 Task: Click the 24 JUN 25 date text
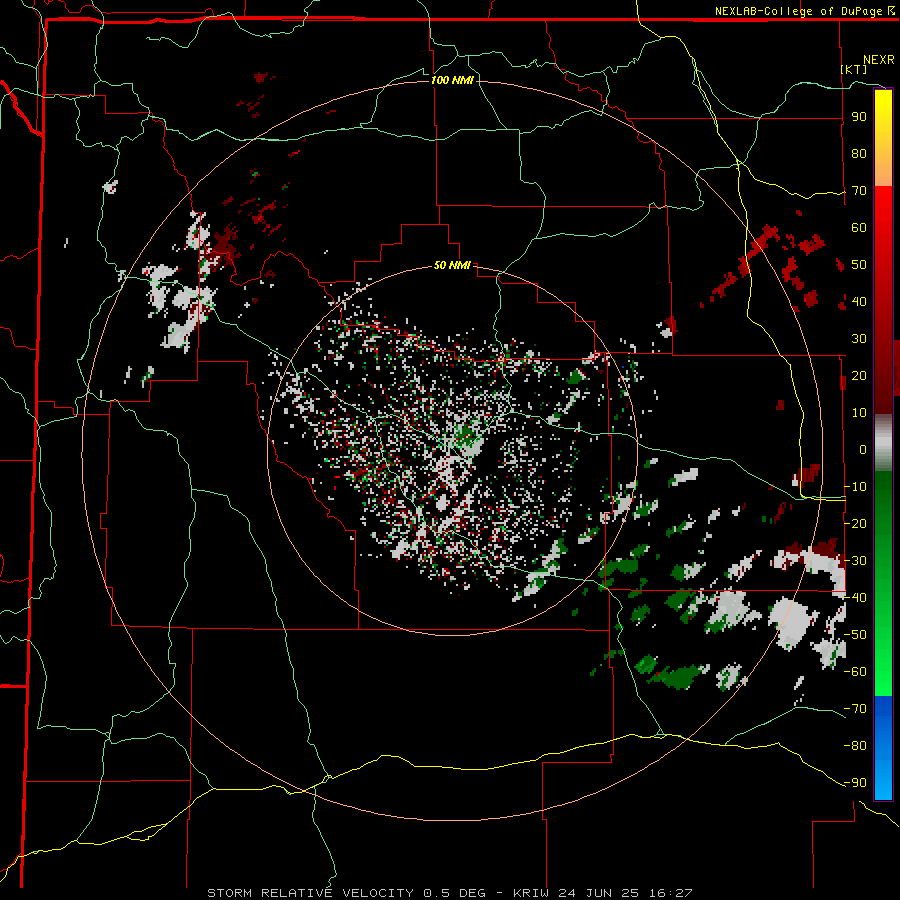[599, 893]
